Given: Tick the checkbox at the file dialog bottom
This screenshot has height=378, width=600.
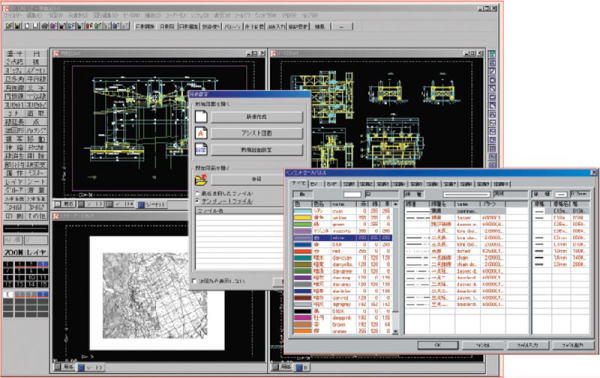Looking at the screenshot, I should point(194,281).
